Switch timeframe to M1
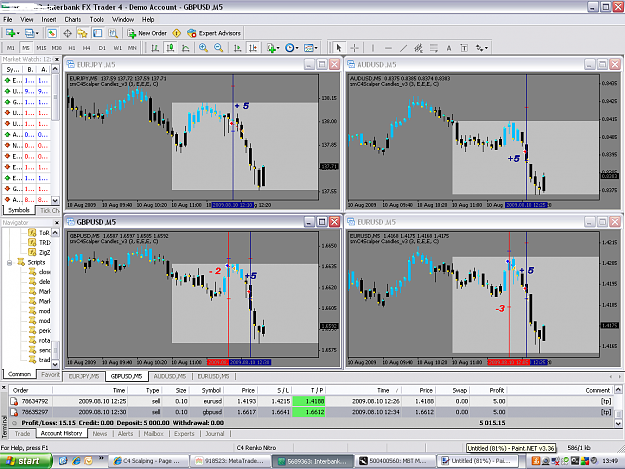The height and width of the screenshot is (469, 625). (11, 48)
